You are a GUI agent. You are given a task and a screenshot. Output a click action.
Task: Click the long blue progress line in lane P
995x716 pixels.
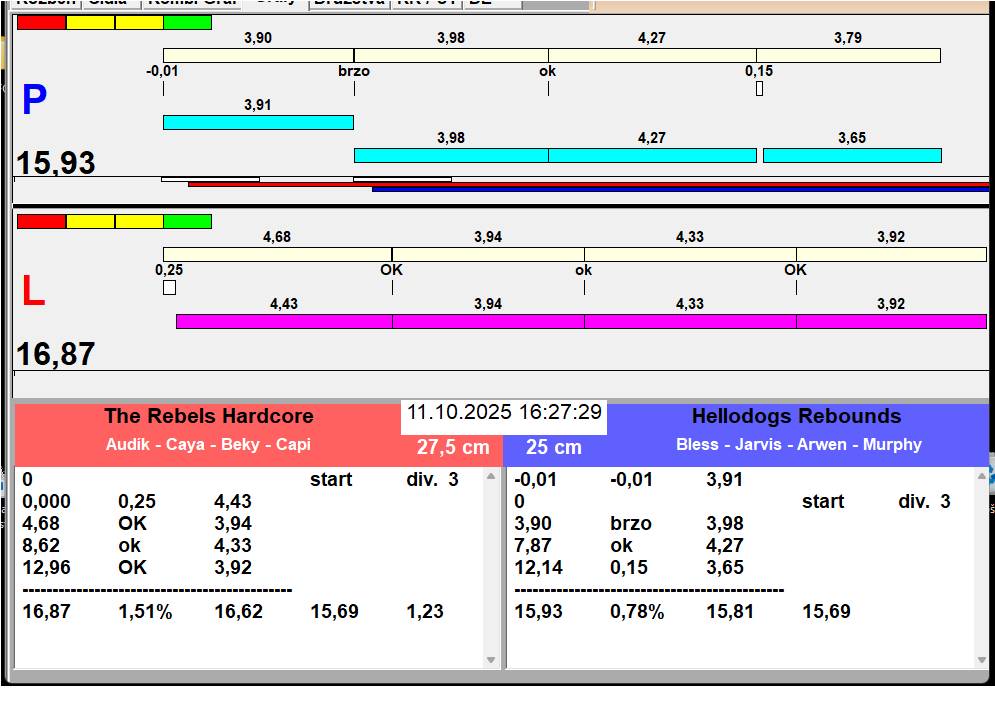680,189
